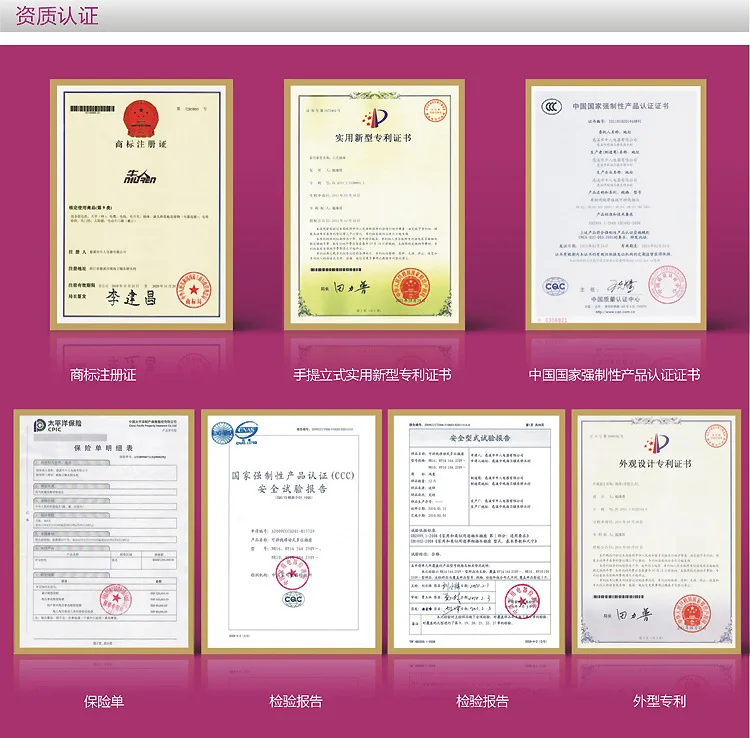Click the 太平洋保险 CPIC logo on the insurance sheet
750x738 pixels.
(x=57, y=425)
